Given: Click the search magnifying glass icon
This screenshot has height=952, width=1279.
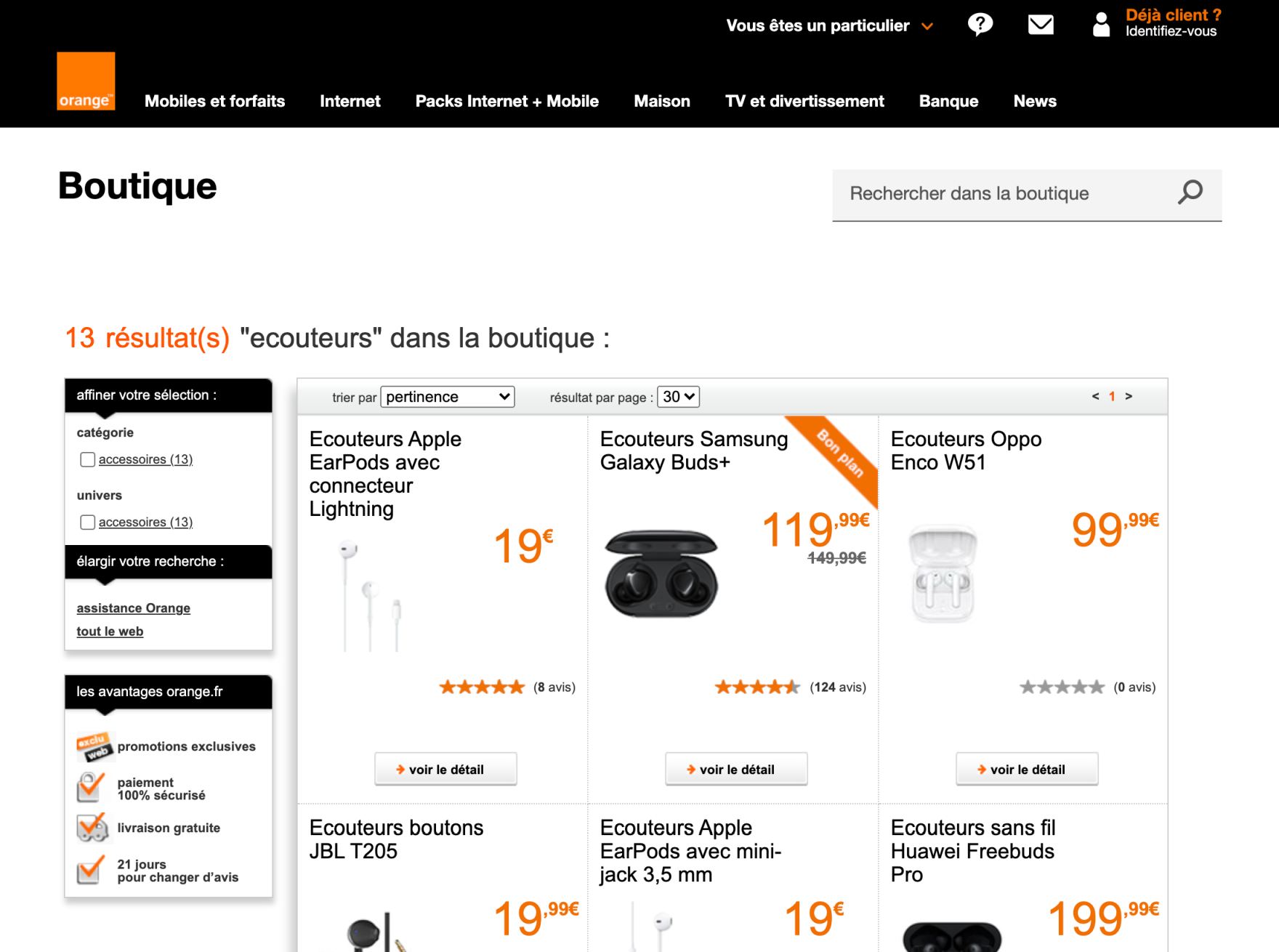Looking at the screenshot, I should 1190,193.
